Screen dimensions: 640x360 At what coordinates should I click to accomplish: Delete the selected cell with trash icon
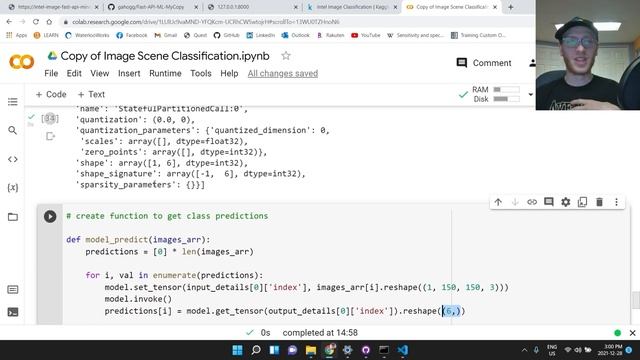[599, 202]
